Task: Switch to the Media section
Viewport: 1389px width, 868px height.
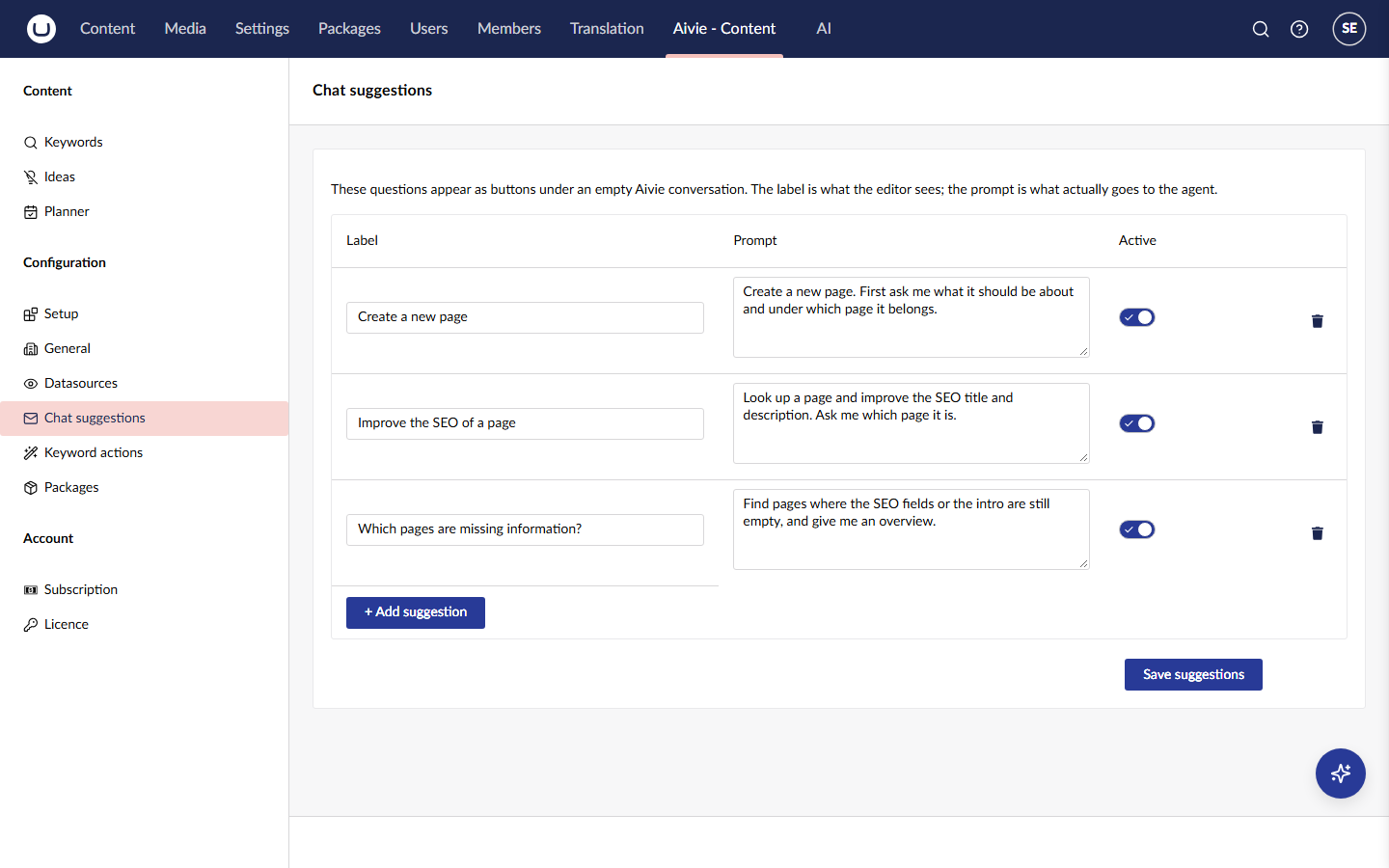Action: click(185, 29)
